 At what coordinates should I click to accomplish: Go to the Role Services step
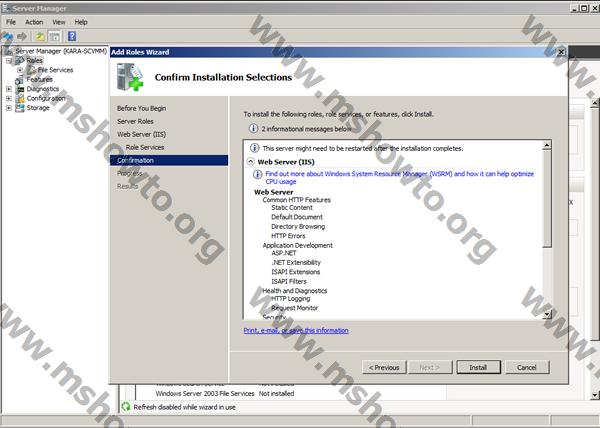145,147
